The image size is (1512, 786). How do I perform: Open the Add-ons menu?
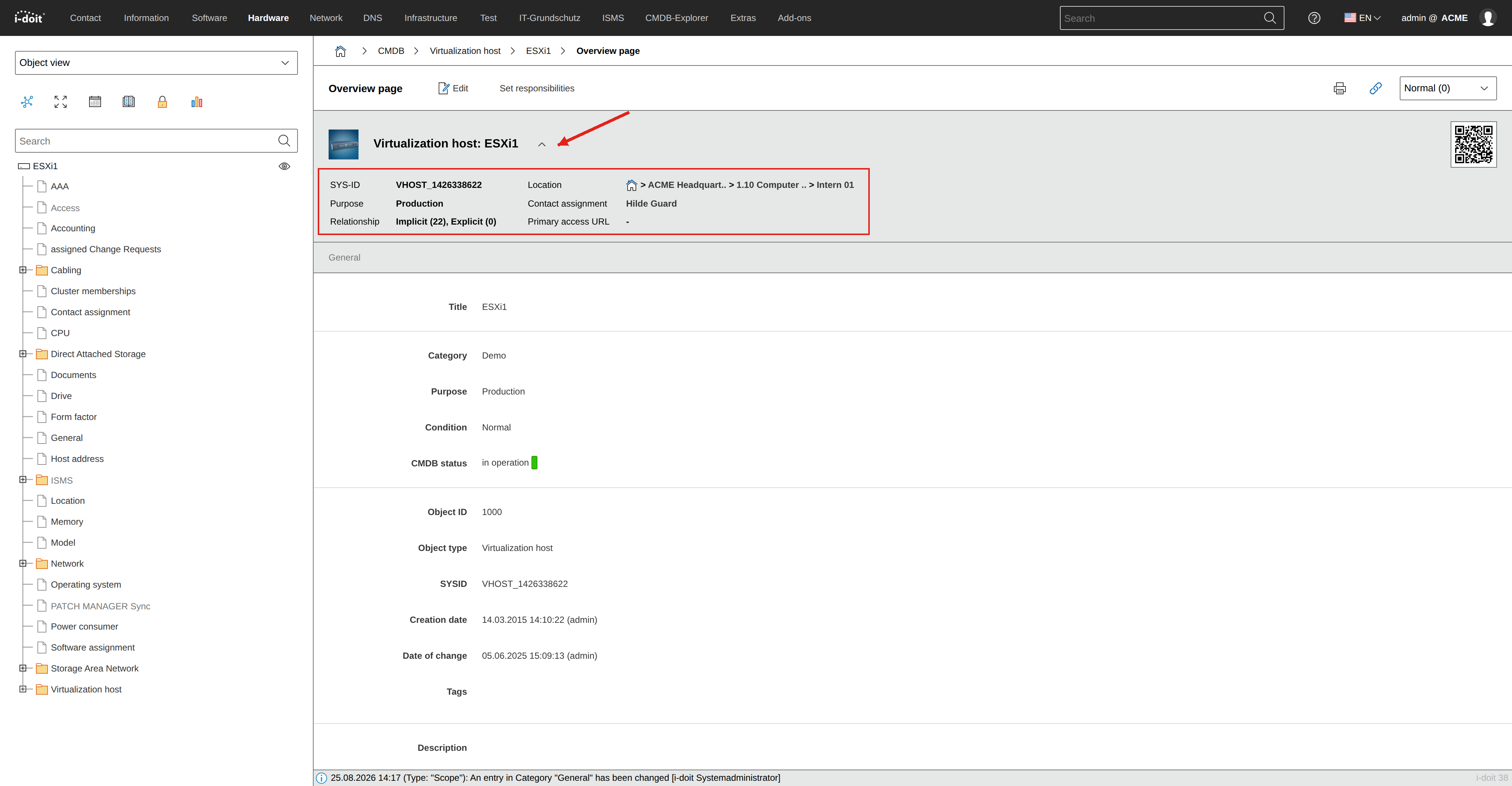pyautogui.click(x=795, y=18)
